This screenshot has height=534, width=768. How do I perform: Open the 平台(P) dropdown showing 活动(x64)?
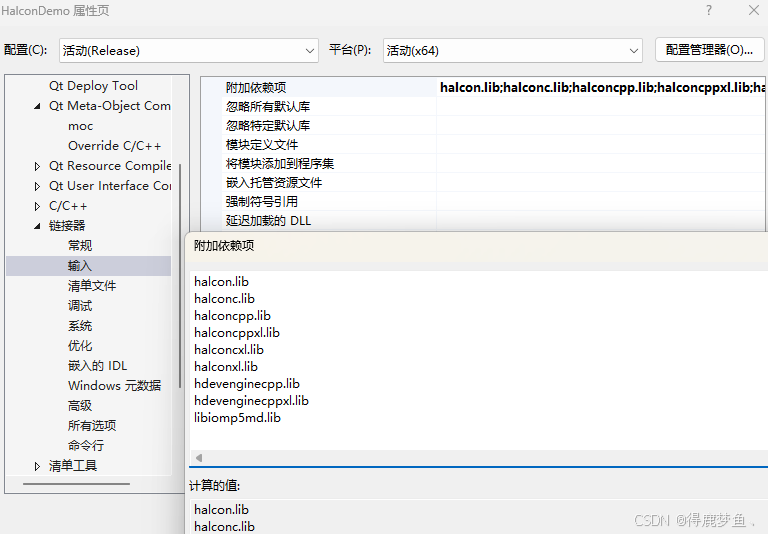pyautogui.click(x=512, y=50)
